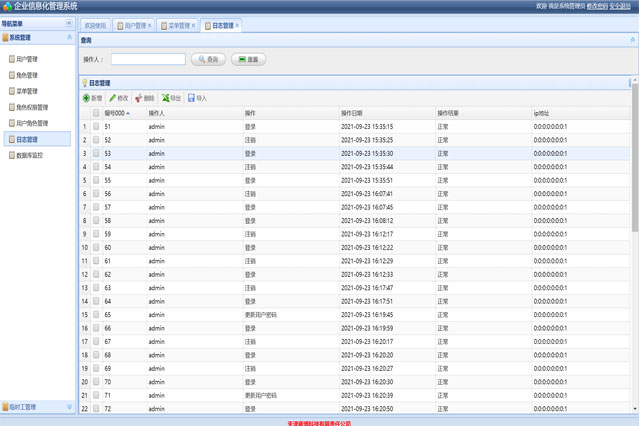Expand the 临时工管理 accordion section
640x426 pixels.
69,407
